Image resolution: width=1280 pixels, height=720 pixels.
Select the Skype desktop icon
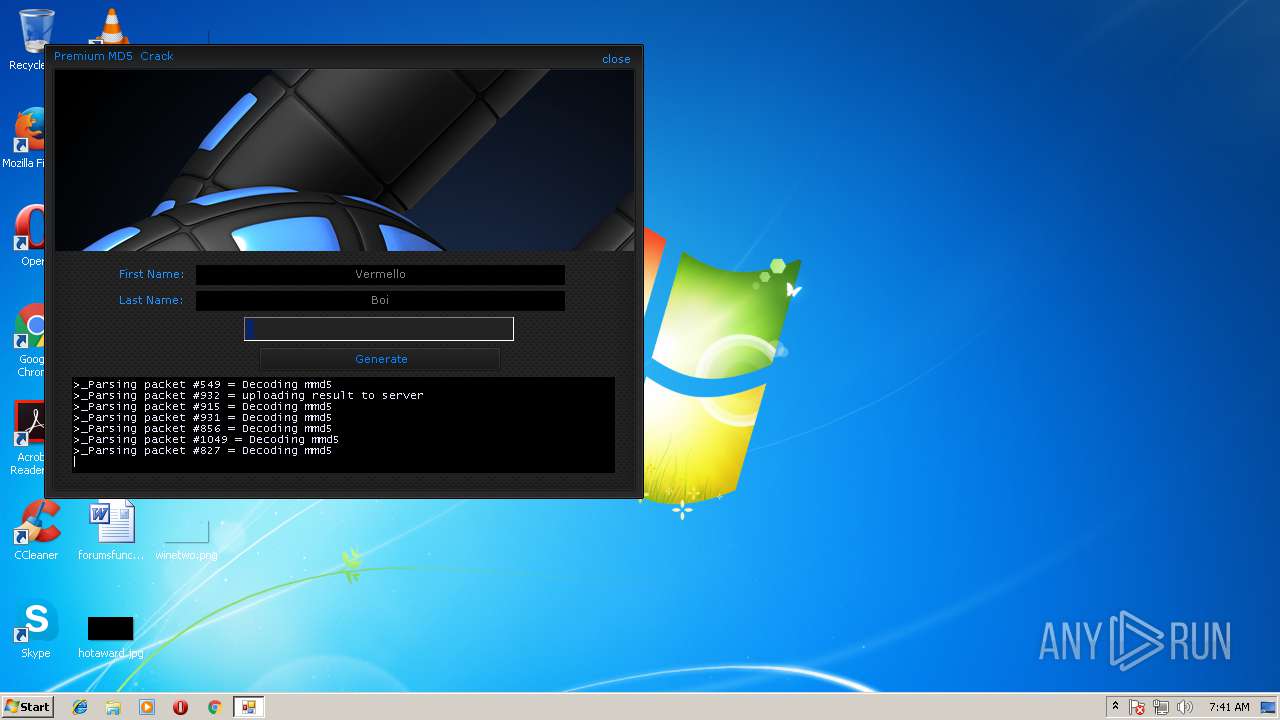36,628
